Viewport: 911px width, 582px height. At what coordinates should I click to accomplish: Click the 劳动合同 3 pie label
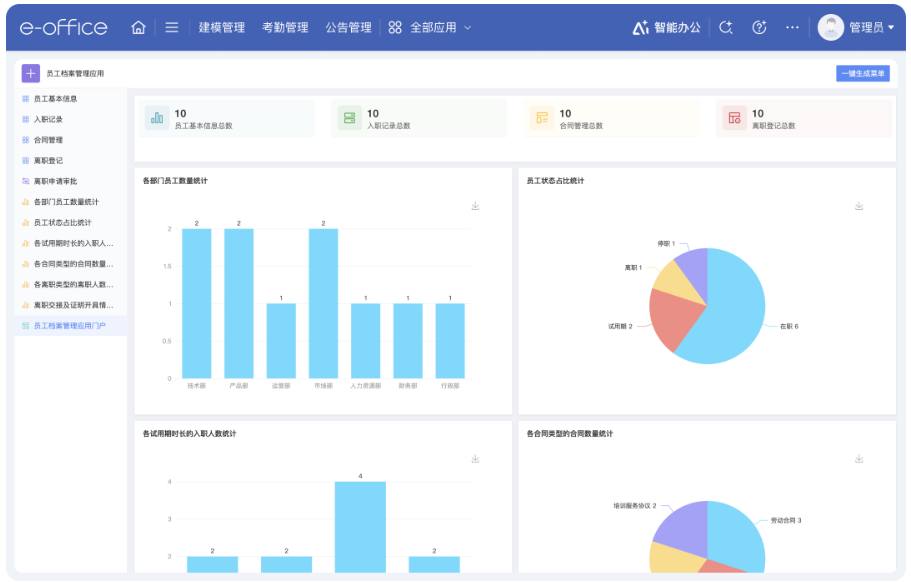point(786,520)
